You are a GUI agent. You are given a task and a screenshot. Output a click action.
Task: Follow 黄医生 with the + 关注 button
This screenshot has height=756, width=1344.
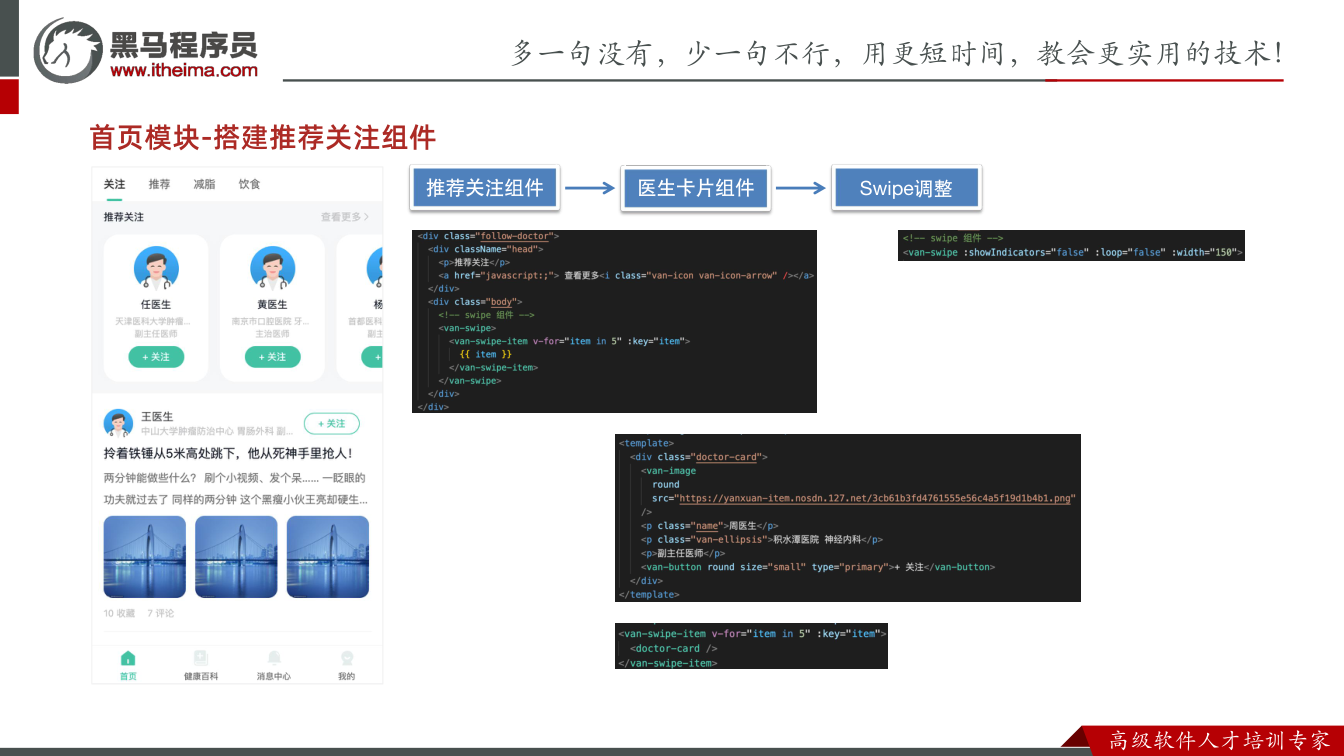[272, 357]
